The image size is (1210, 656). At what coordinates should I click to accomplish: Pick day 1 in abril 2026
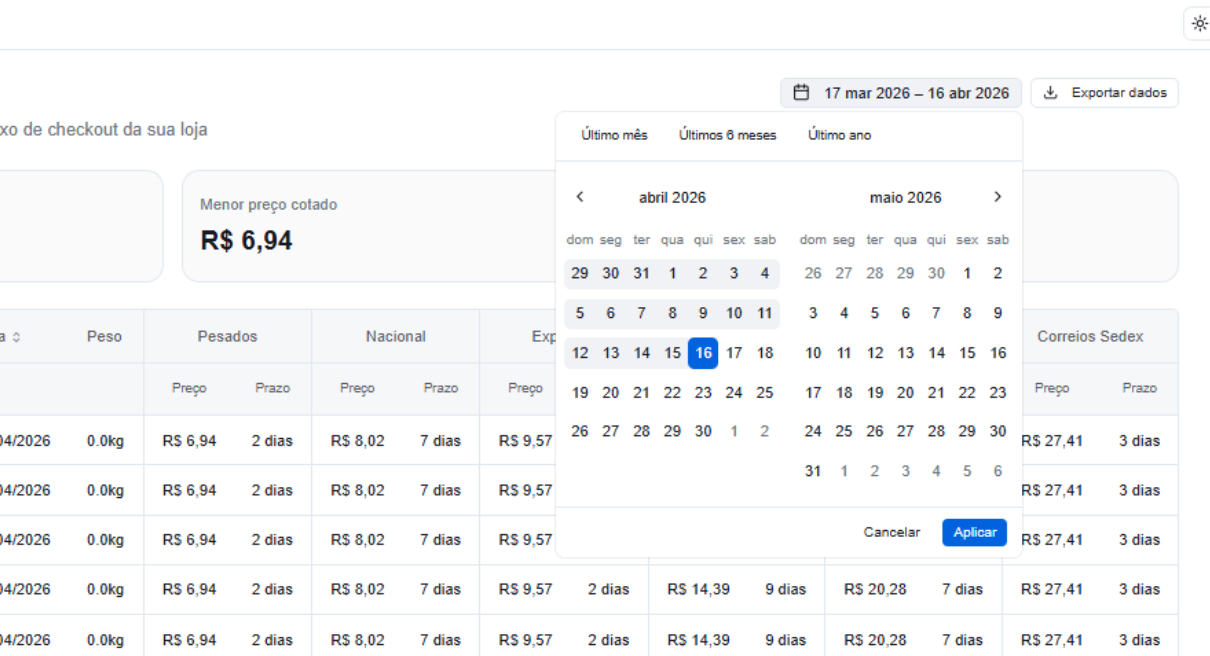click(x=672, y=273)
